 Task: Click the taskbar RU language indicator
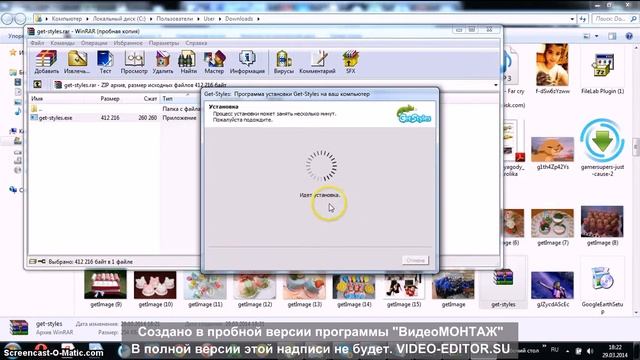[x=554, y=350]
